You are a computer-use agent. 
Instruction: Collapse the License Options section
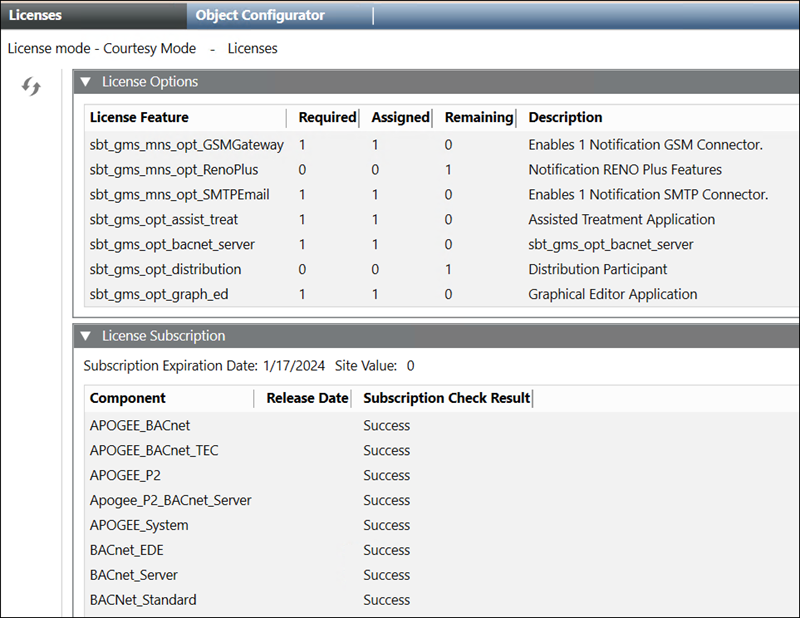(x=86, y=82)
